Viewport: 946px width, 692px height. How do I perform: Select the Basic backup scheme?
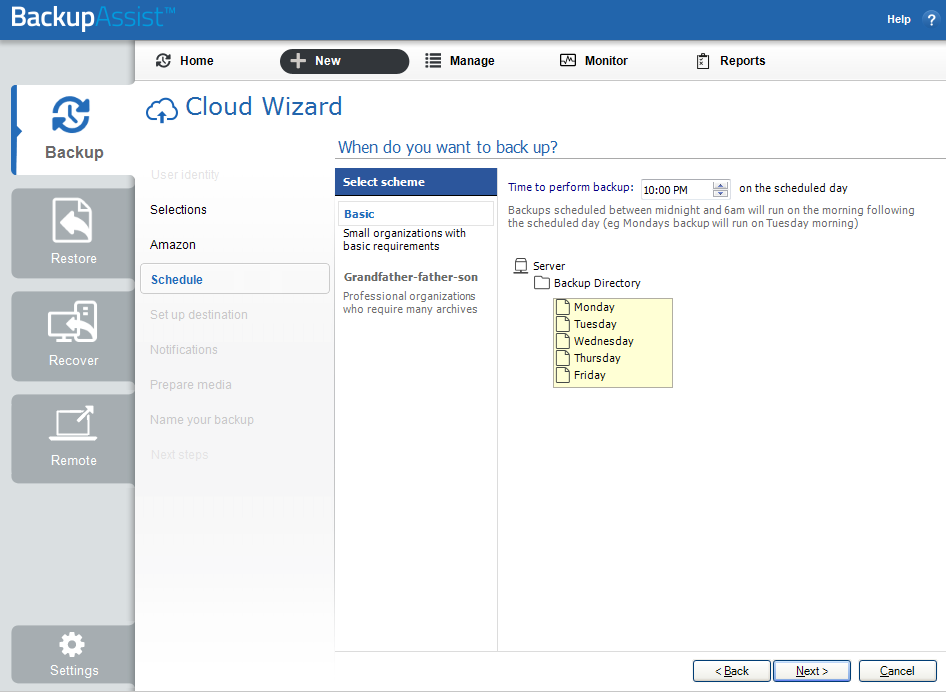416,214
